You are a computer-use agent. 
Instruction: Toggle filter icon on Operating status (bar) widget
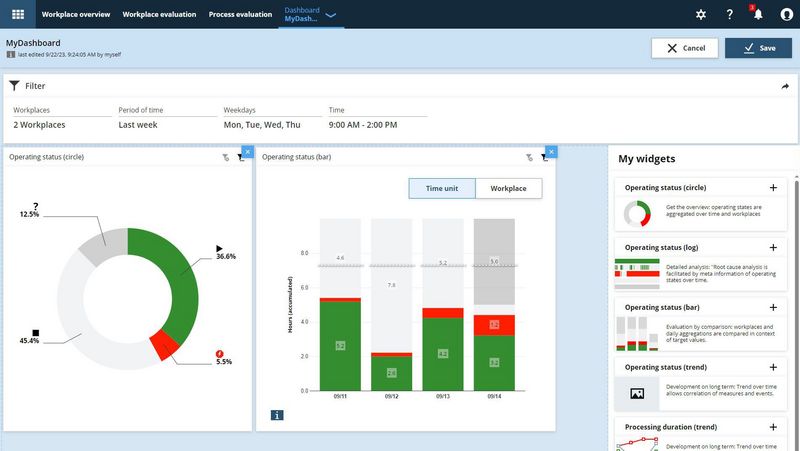pos(543,158)
